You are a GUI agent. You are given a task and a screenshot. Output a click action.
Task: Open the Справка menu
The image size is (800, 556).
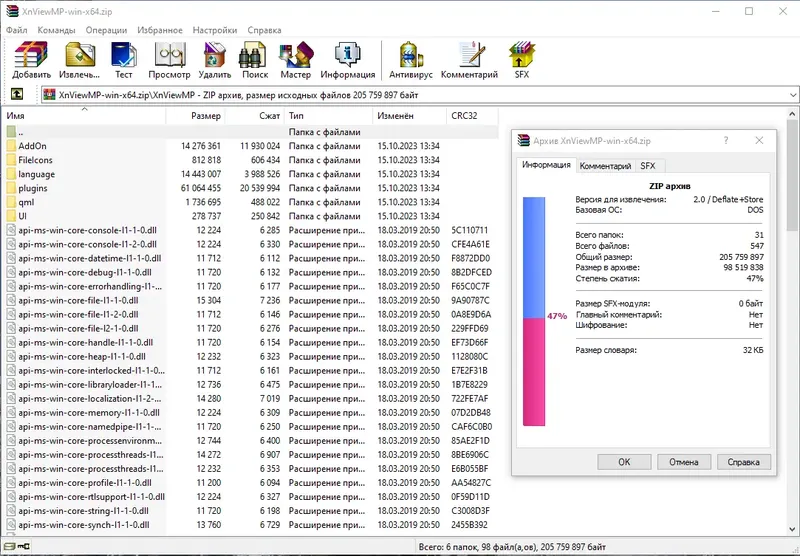click(264, 30)
